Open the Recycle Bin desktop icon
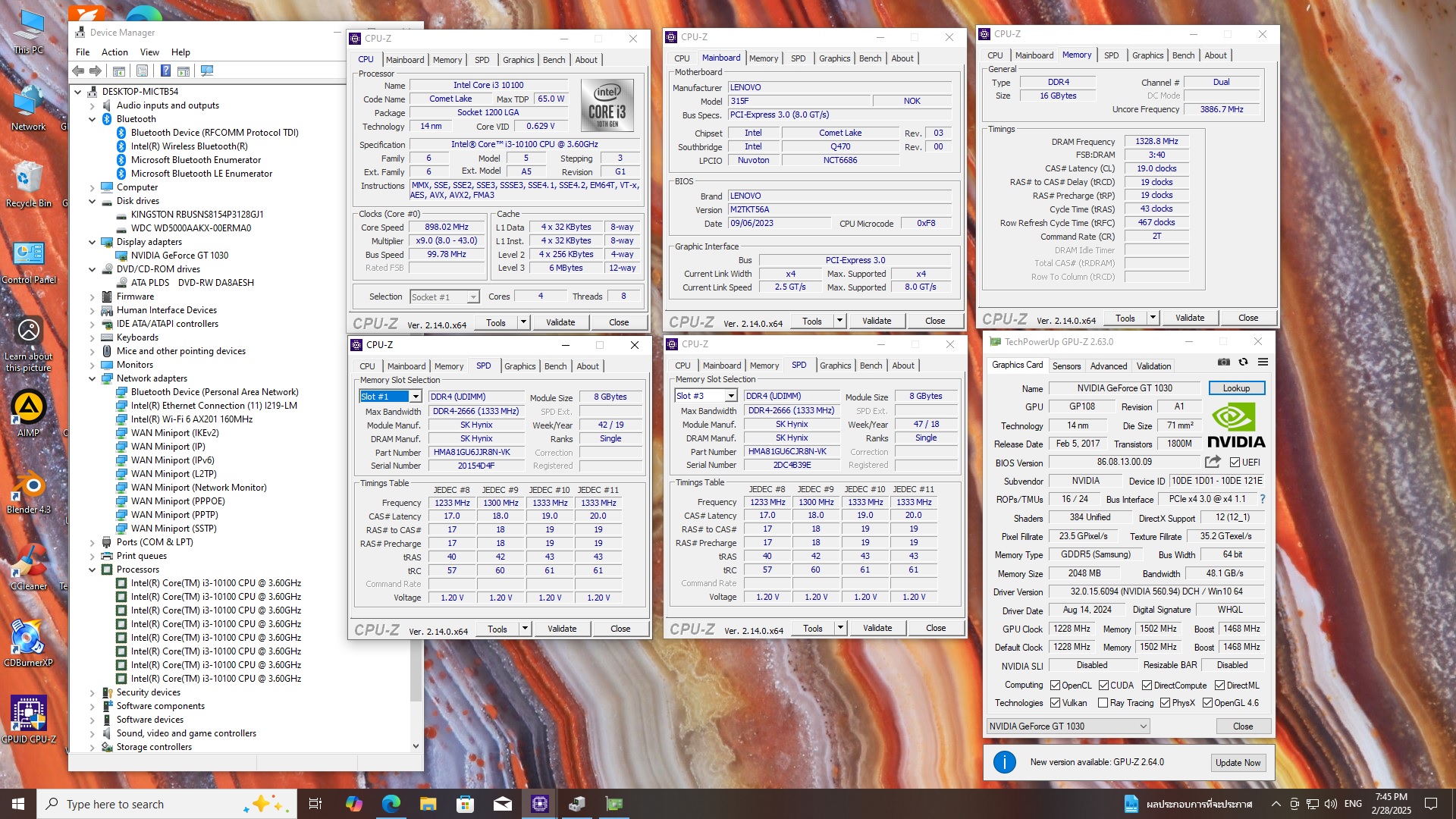This screenshot has height=819, width=1456. (x=29, y=184)
